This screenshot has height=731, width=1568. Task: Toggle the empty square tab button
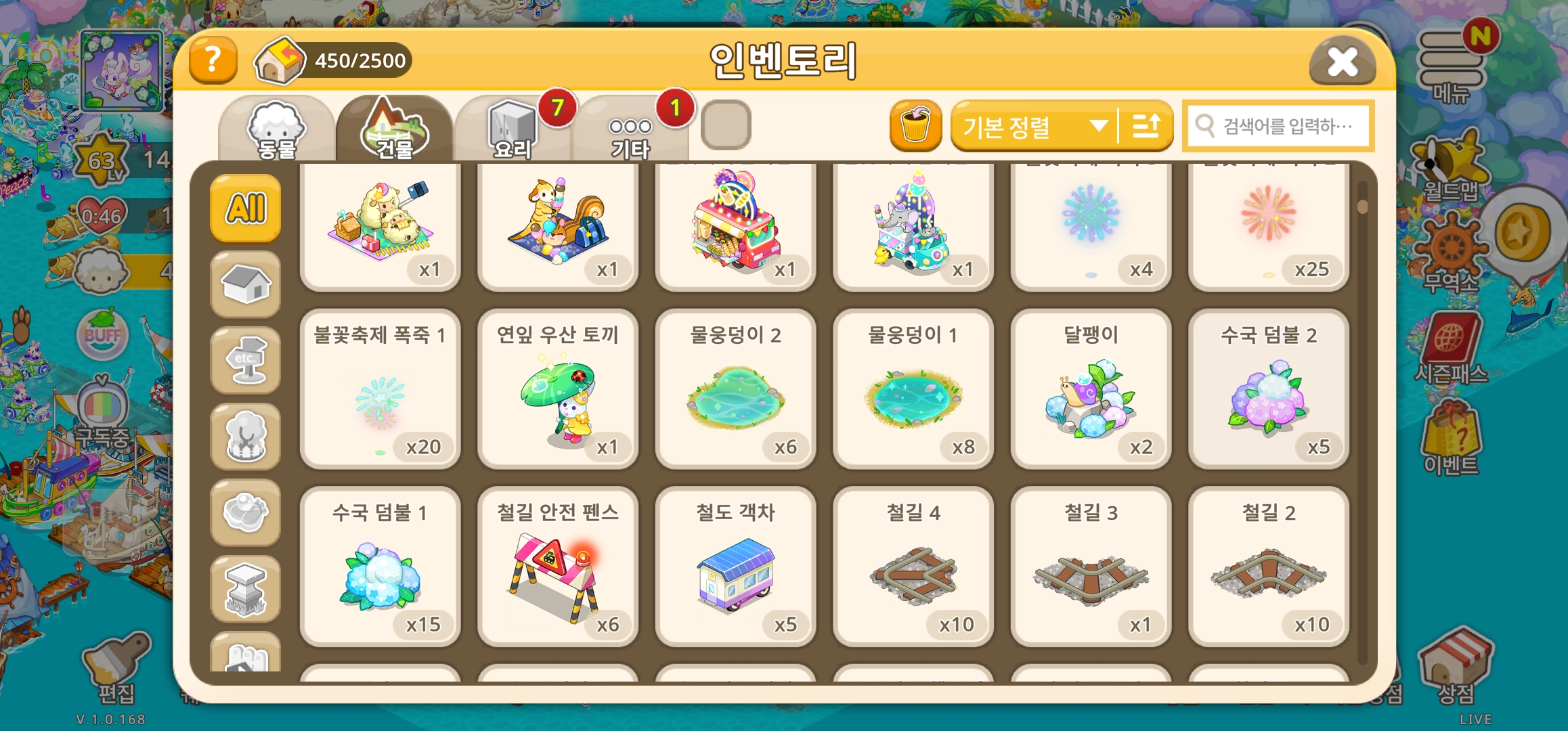[726, 125]
